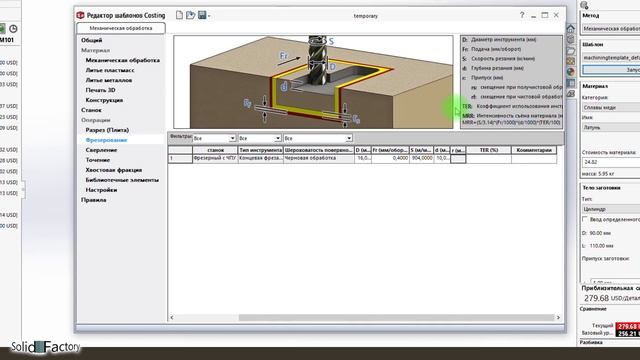Open Литье пластмасс item

tap(110, 70)
